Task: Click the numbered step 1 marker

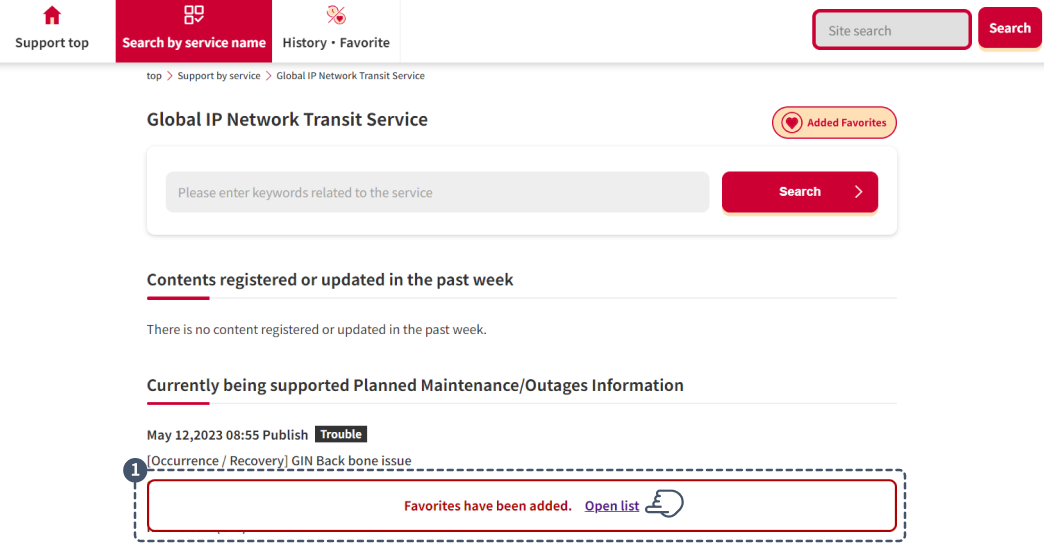Action: (133, 470)
